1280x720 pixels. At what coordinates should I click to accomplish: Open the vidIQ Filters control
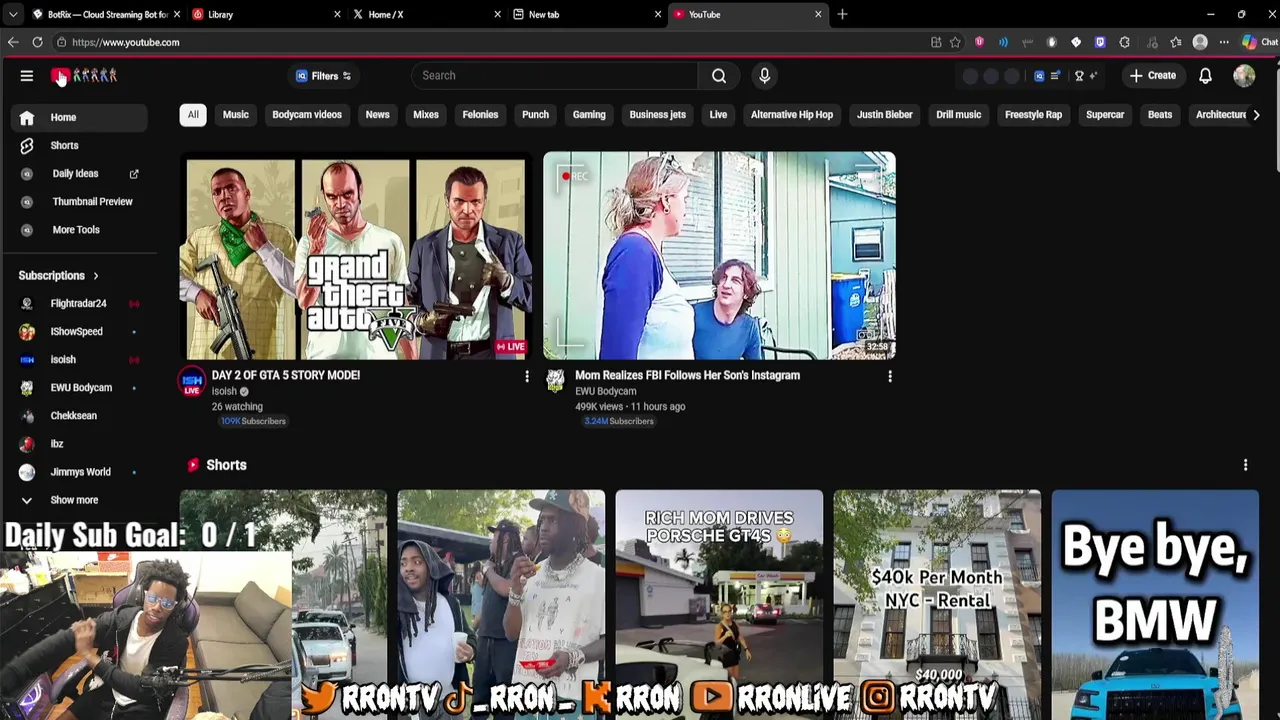tap(323, 76)
